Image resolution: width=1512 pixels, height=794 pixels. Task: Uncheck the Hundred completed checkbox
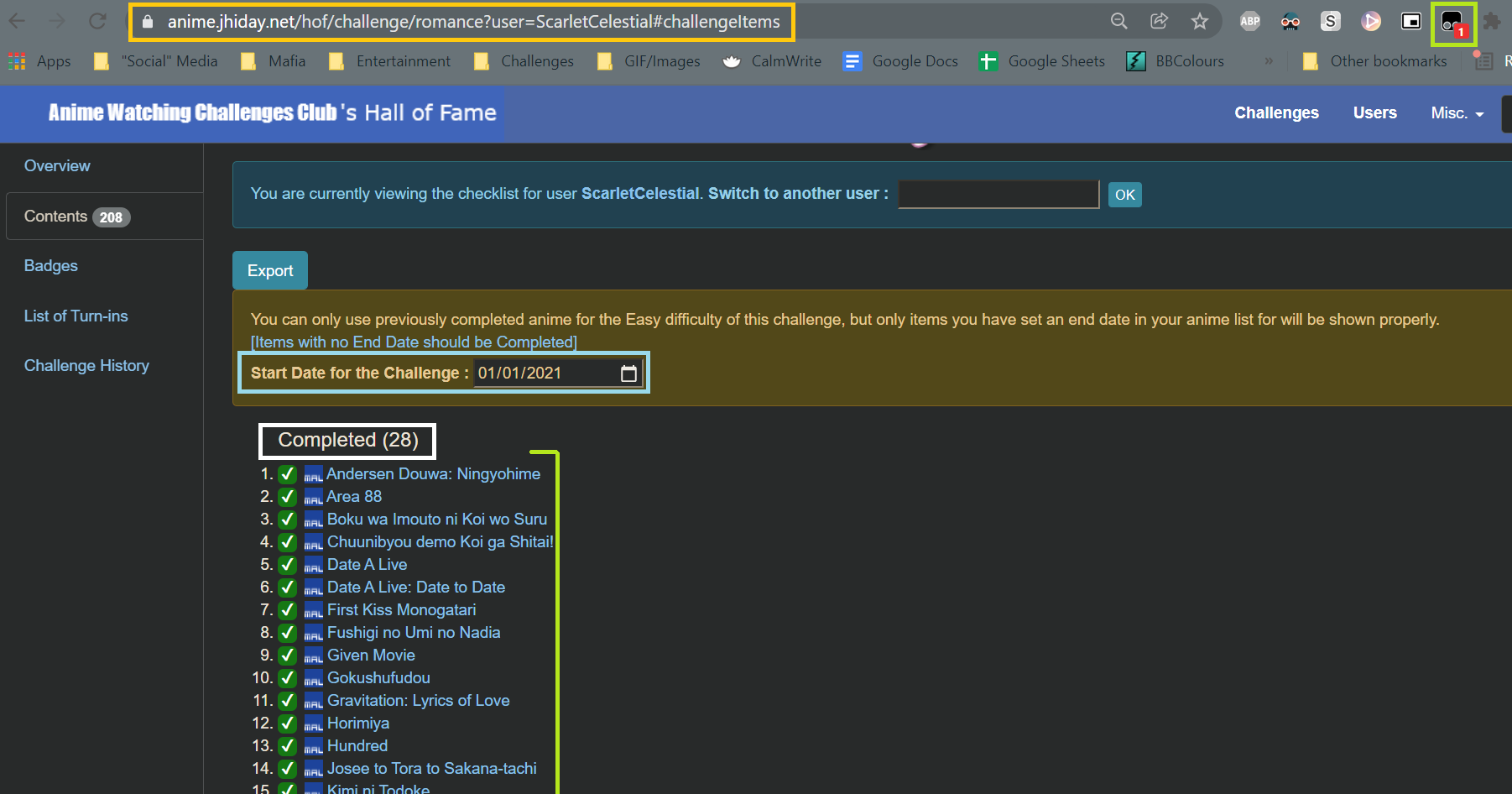287,746
